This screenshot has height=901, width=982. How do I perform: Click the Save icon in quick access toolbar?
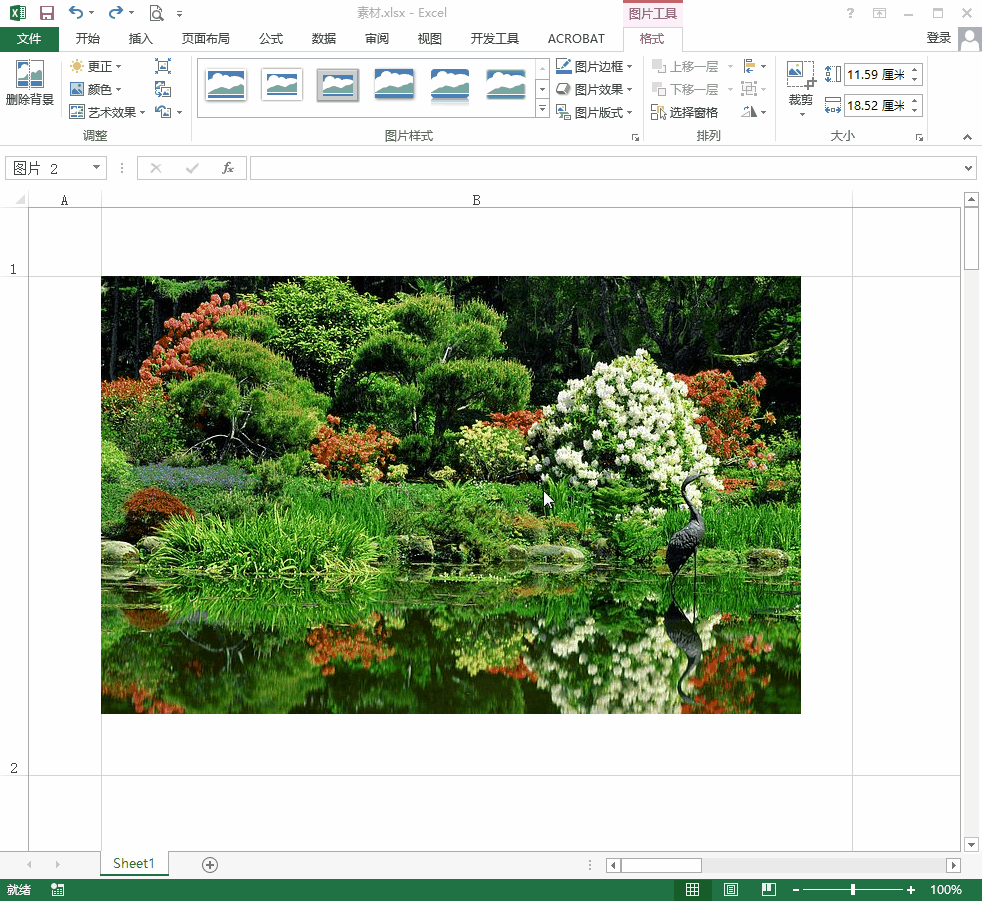point(46,13)
